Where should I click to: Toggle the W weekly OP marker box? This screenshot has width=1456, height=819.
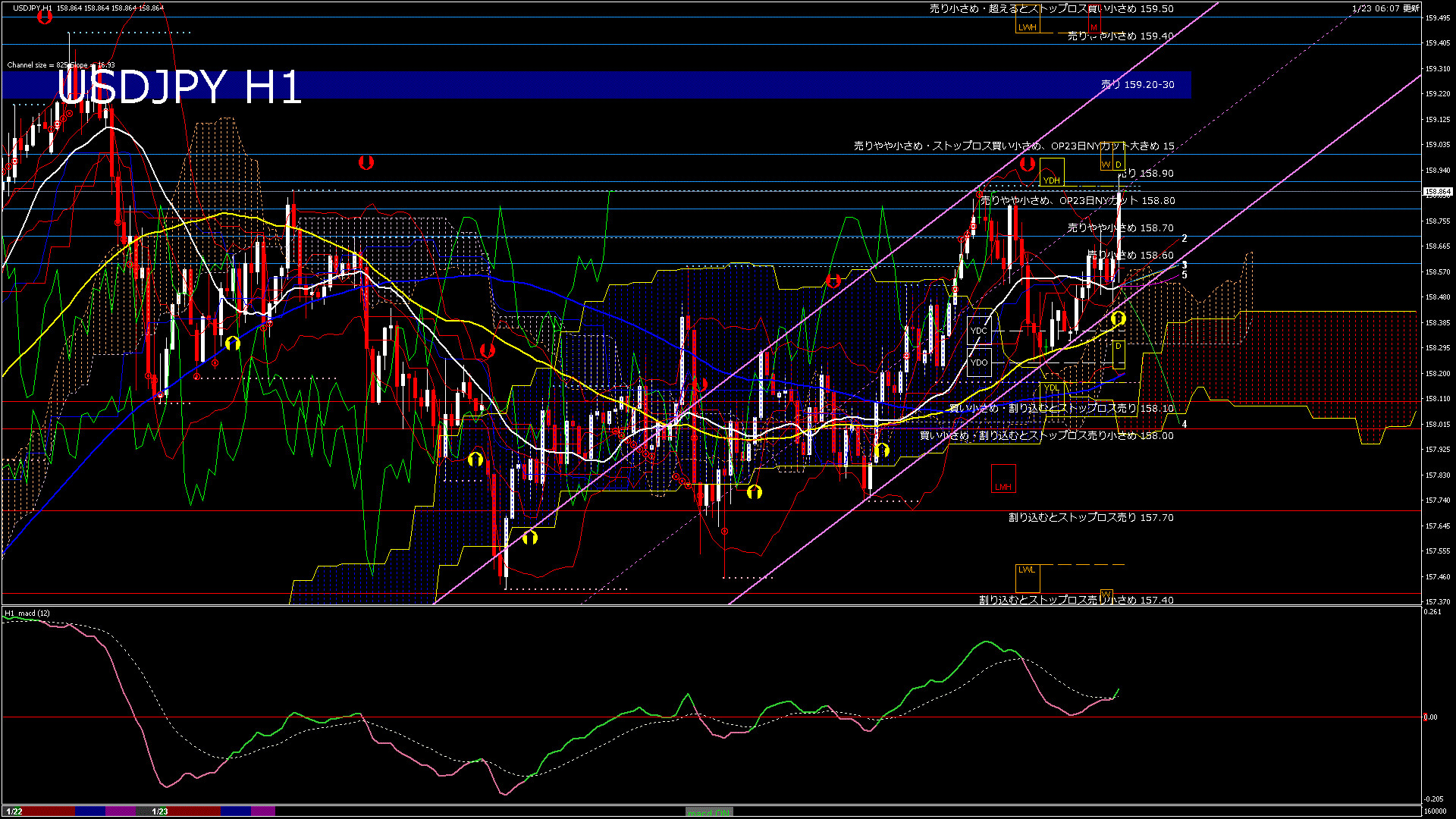1106,165
